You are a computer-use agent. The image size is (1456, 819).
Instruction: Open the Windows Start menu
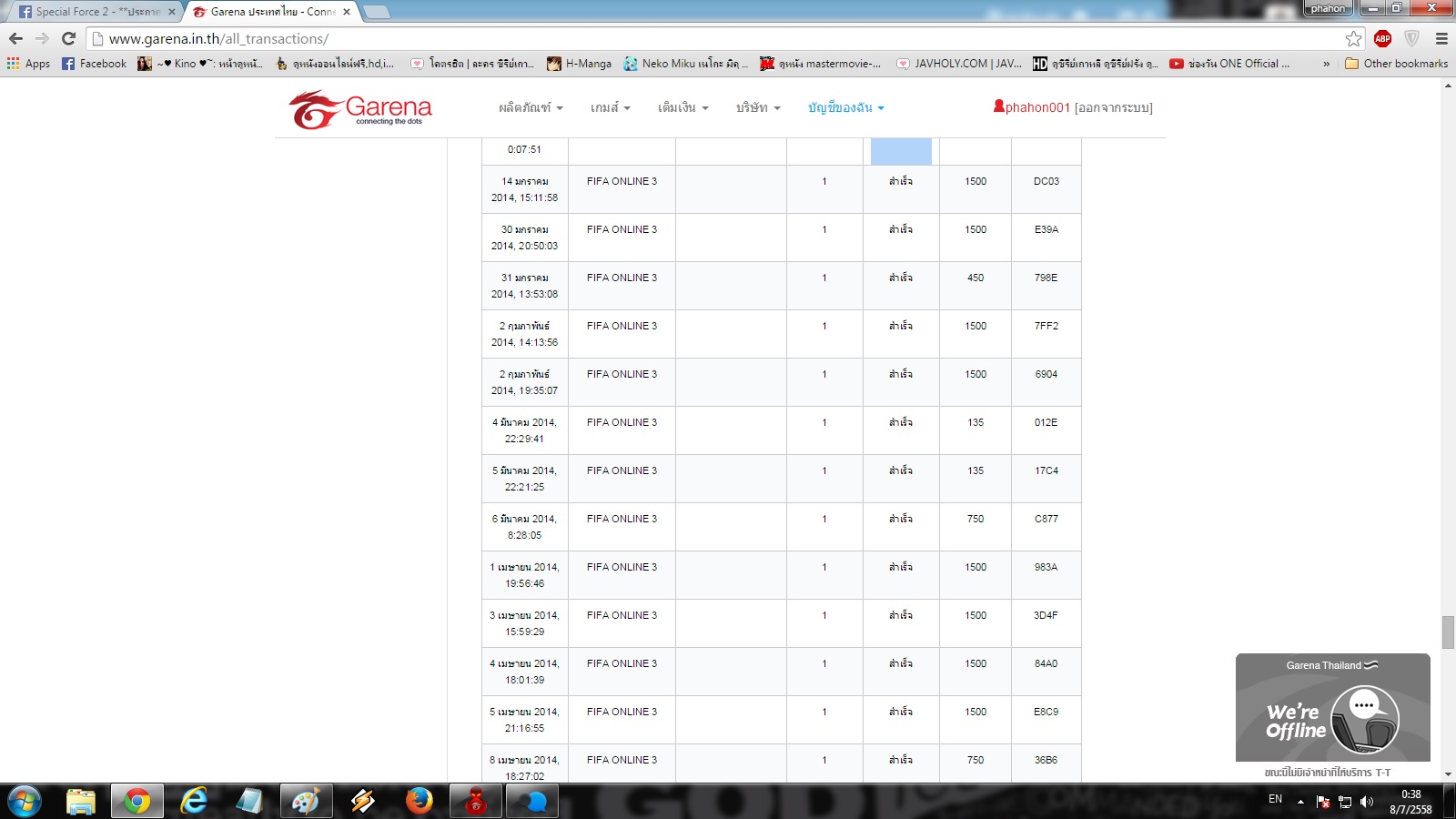point(25,802)
